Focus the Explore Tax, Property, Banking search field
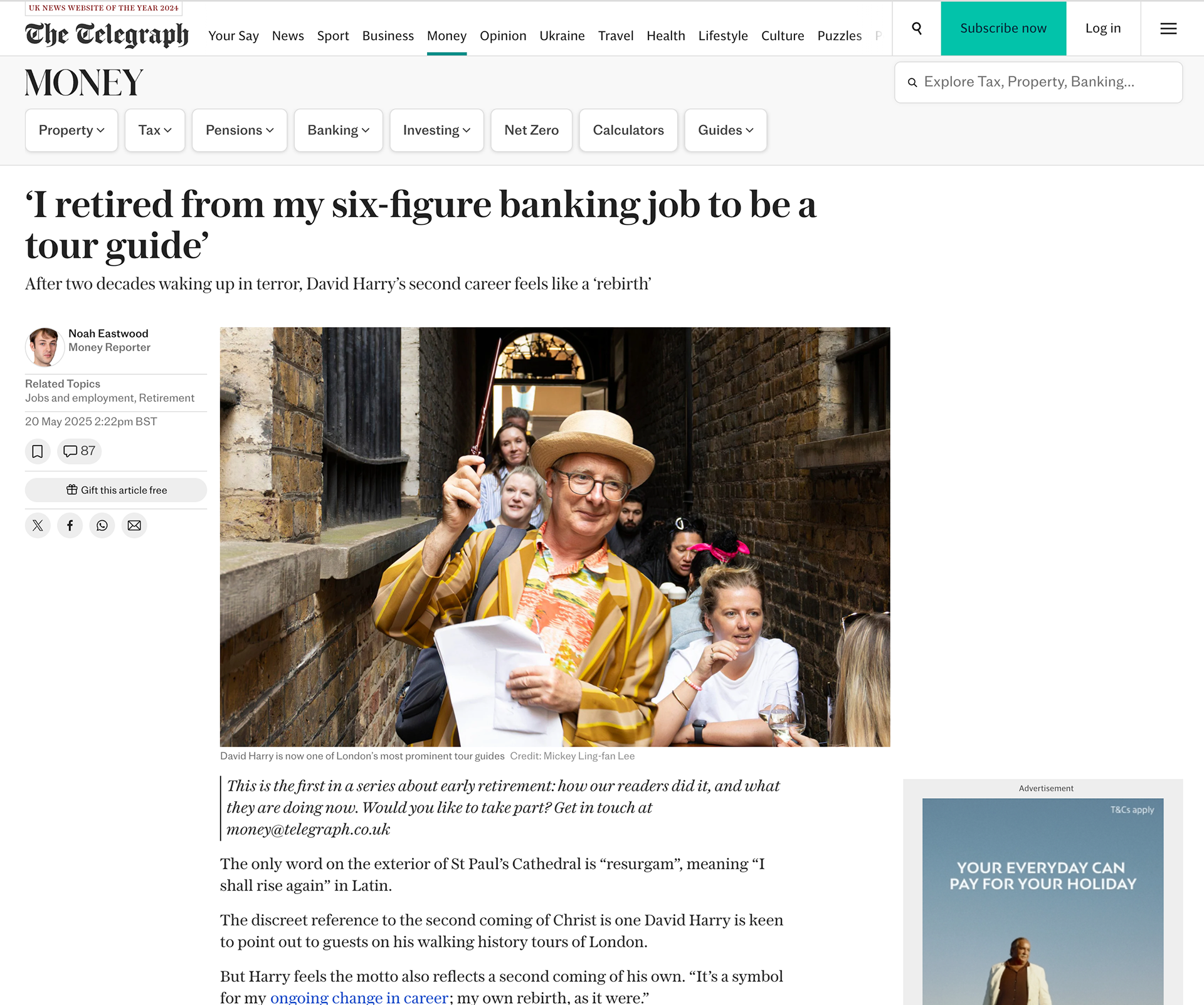The height and width of the screenshot is (1005, 1204). (x=1038, y=82)
